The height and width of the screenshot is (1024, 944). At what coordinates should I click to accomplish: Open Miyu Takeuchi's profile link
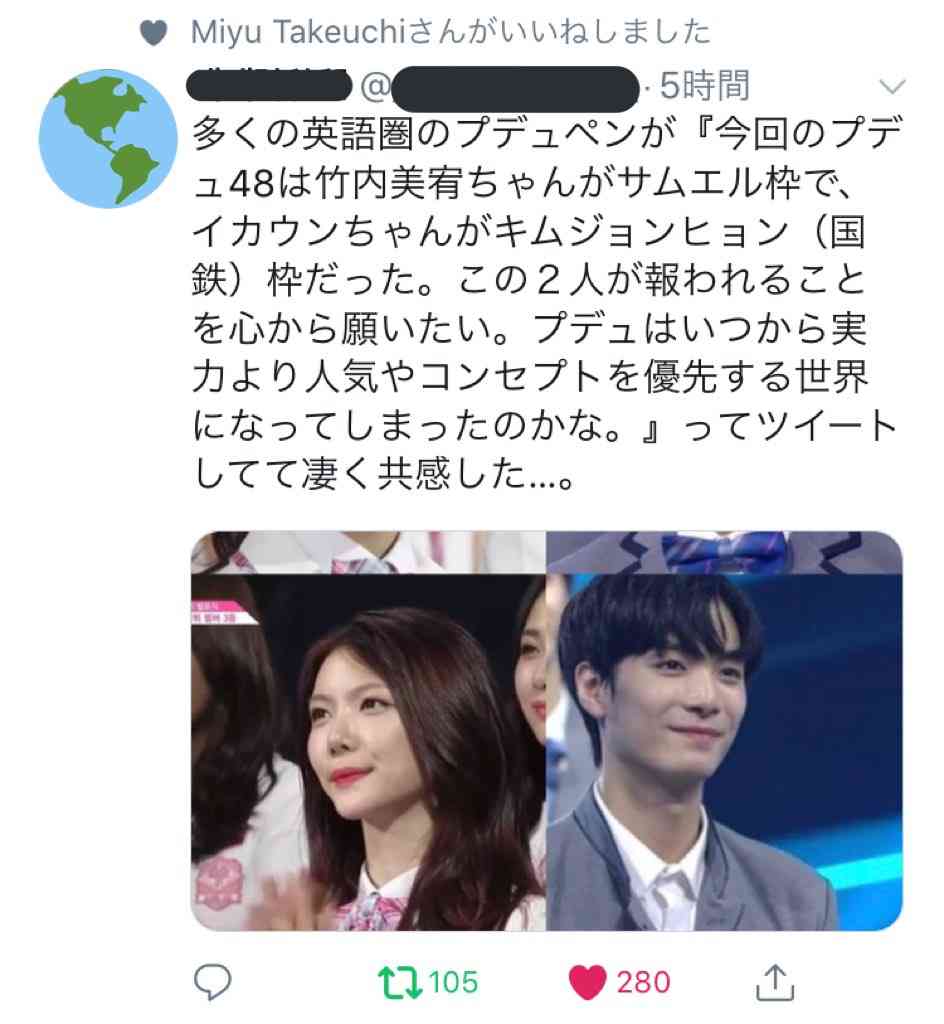pyautogui.click(x=298, y=31)
